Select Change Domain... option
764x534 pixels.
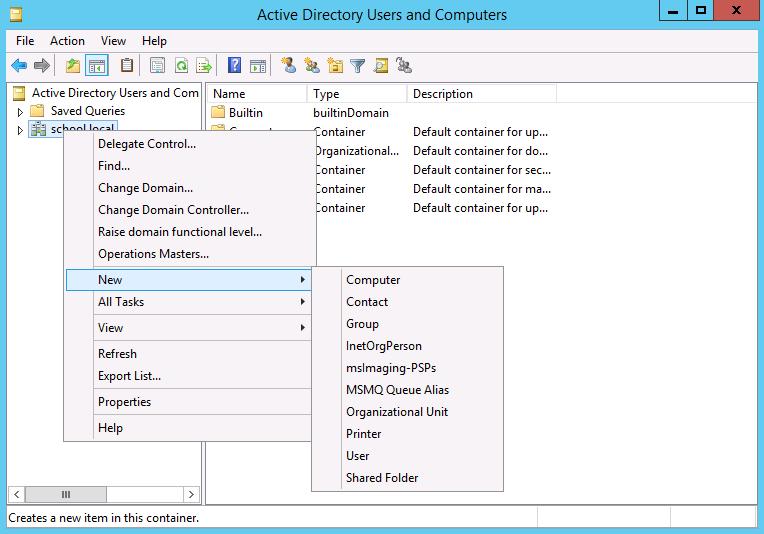188,188
